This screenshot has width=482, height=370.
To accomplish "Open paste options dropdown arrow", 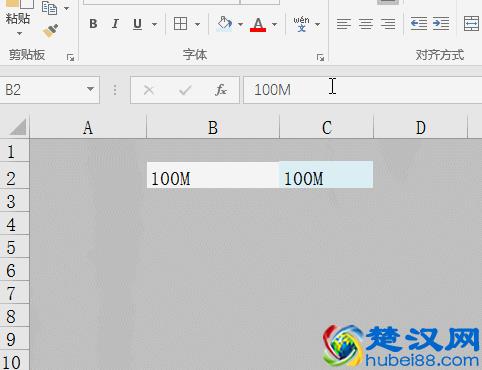I will coord(19,33).
